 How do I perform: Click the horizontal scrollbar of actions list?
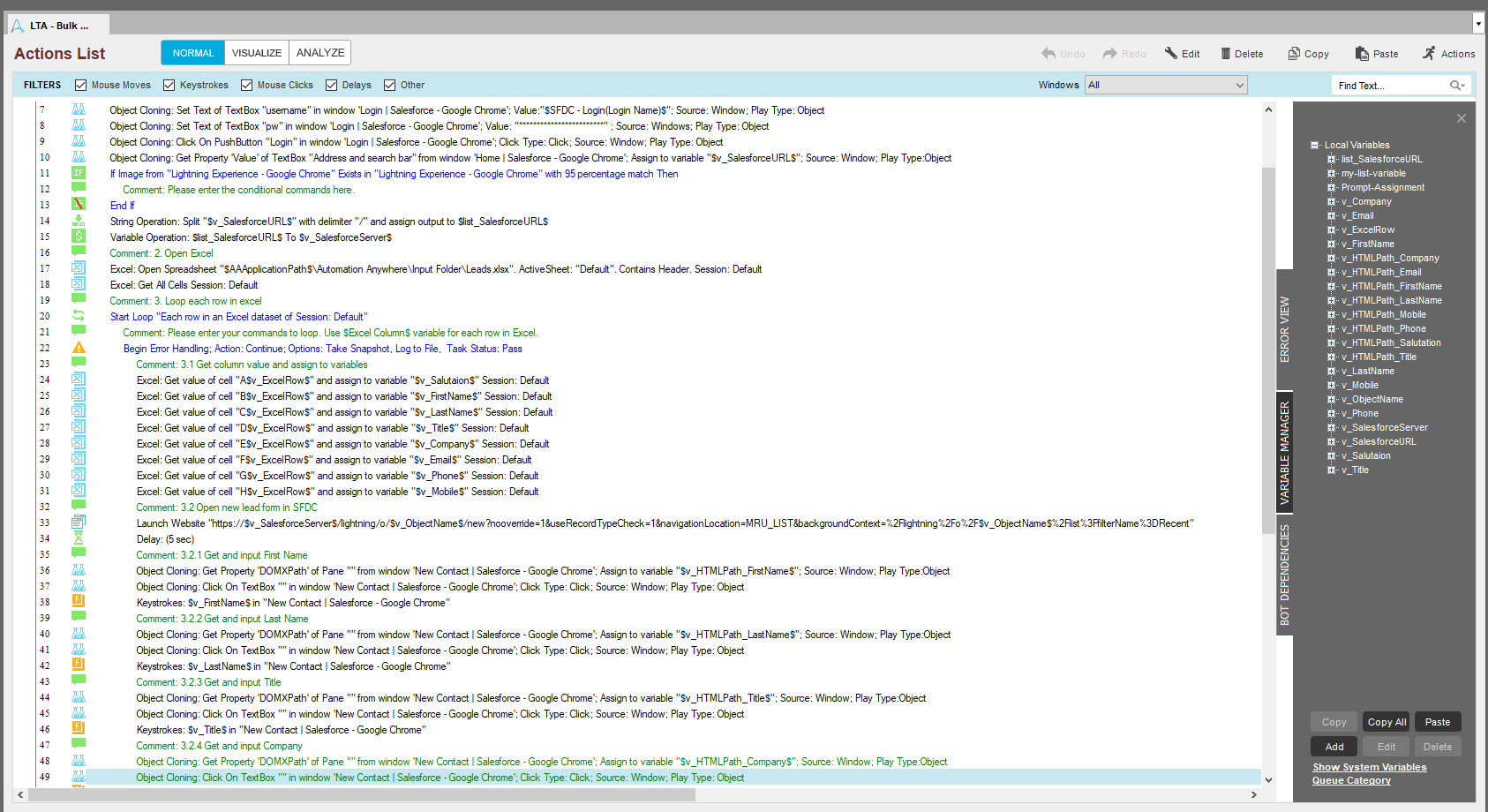click(362, 795)
